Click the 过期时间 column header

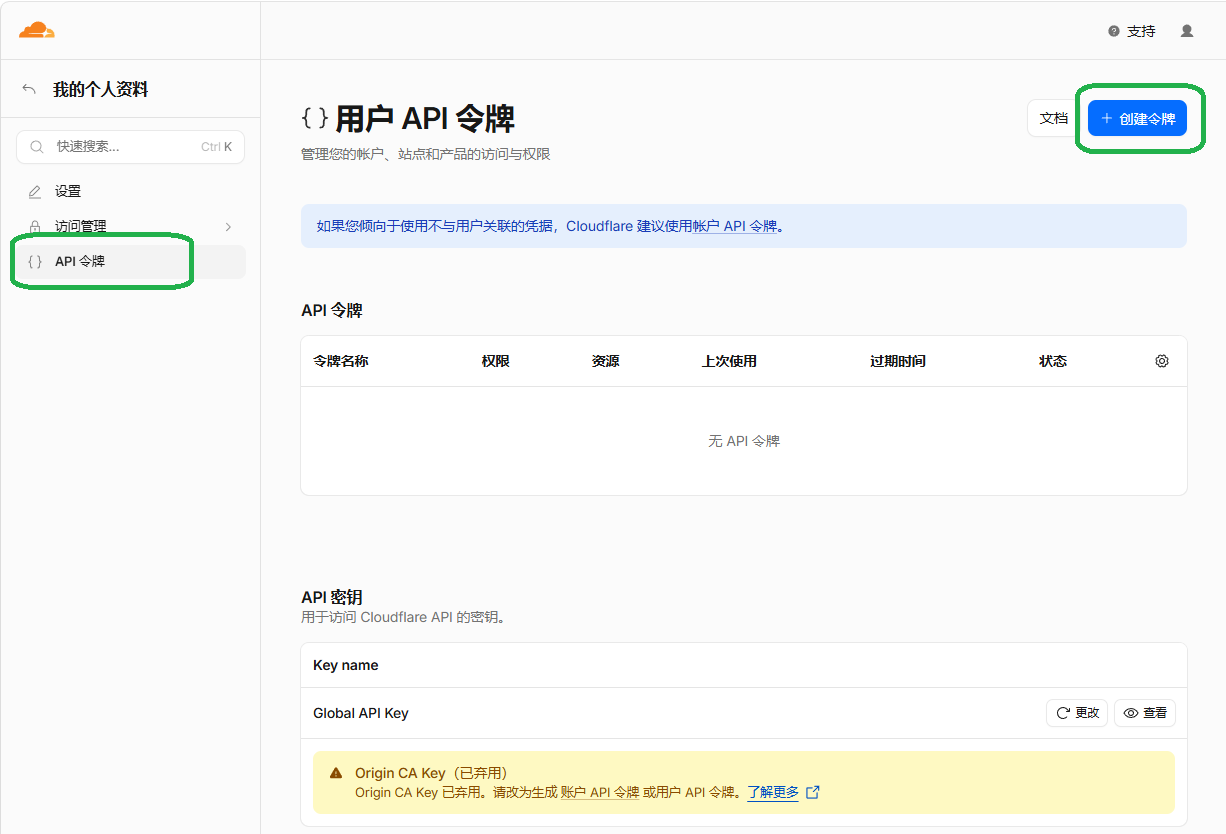[898, 361]
